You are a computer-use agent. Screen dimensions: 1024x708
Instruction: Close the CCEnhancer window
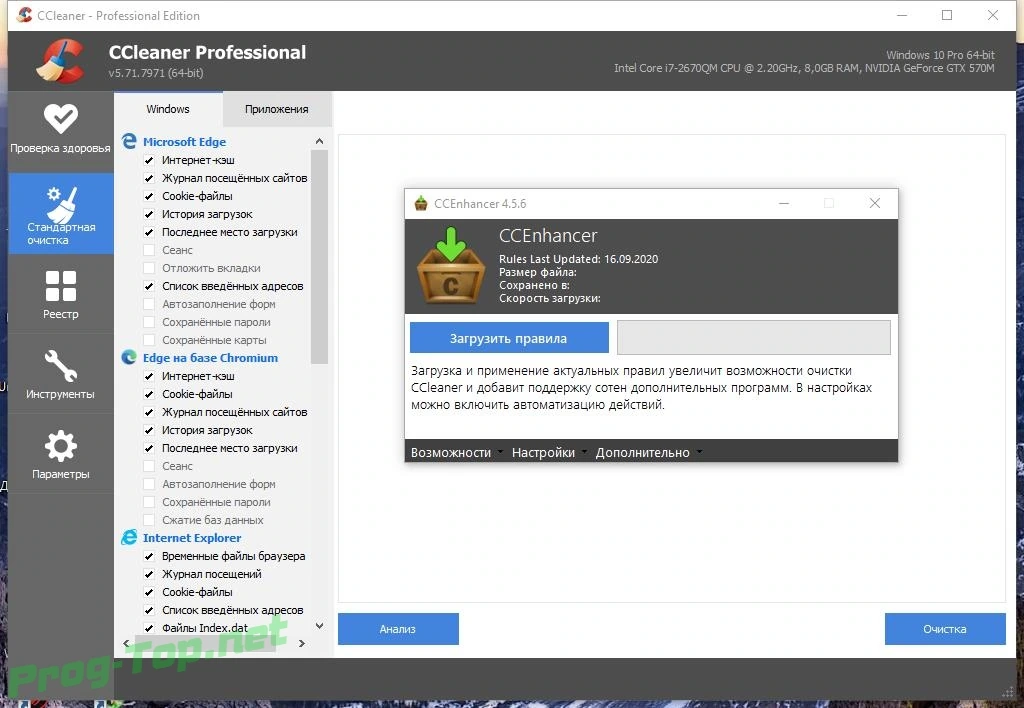[x=874, y=203]
